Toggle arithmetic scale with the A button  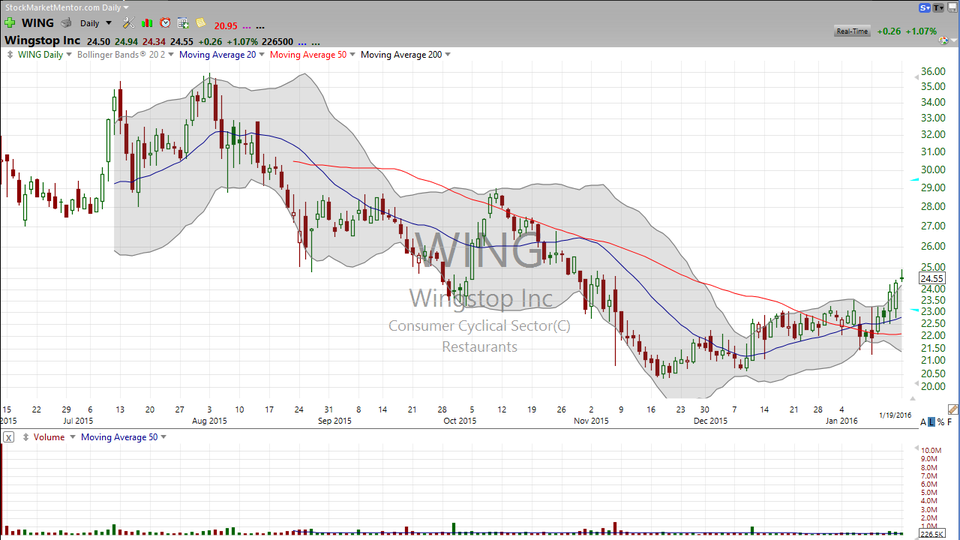[x=923, y=422]
